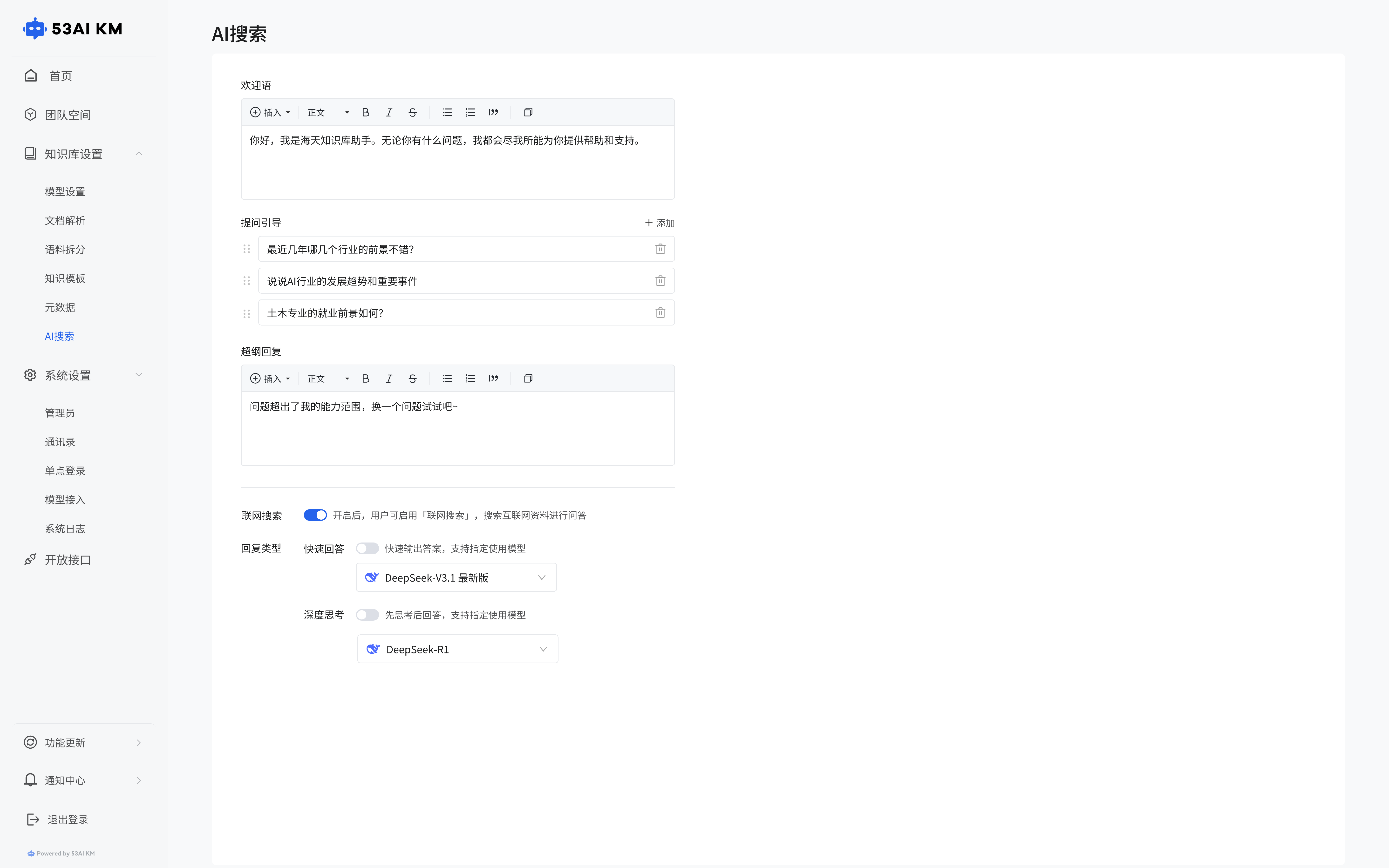Click strikethrough icon in 欢迎语 editor toolbar

pyautogui.click(x=412, y=113)
